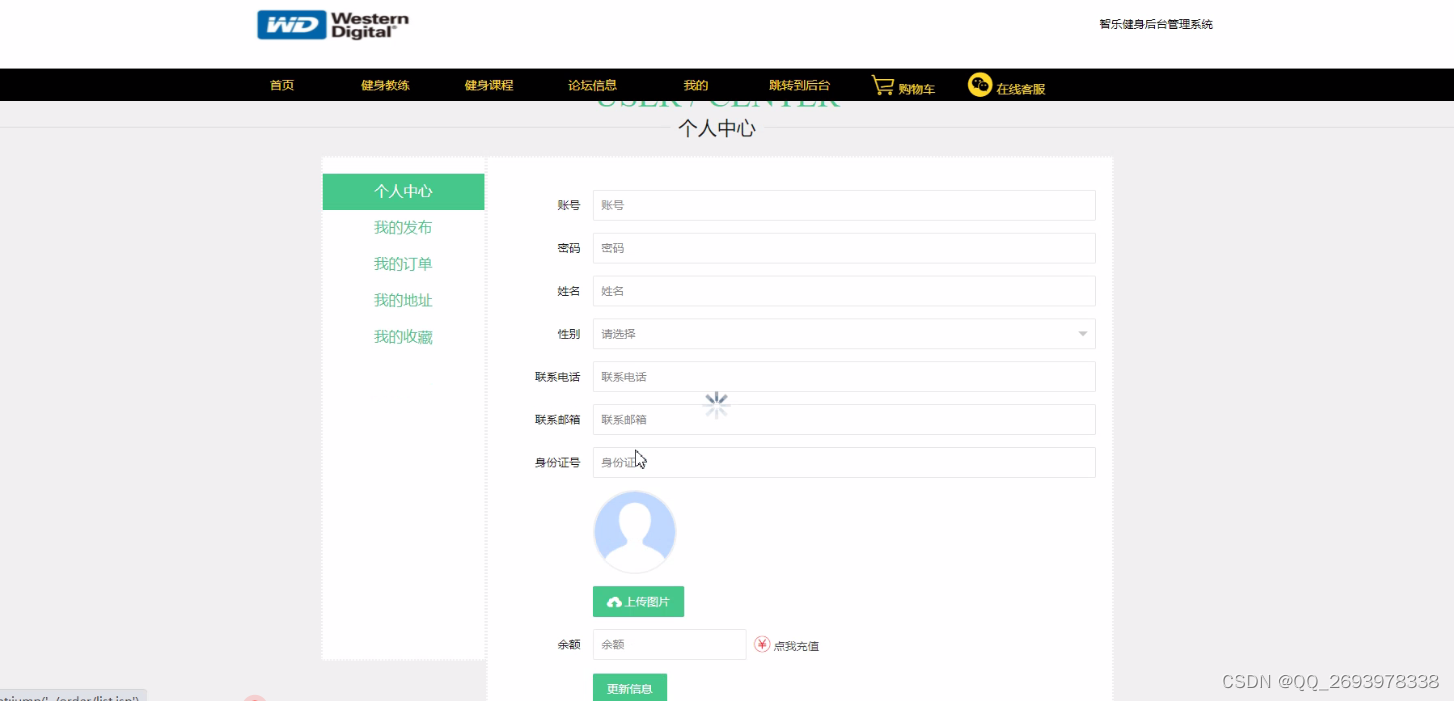Click the 在线客服 link text
1454x701 pixels.
coord(1020,89)
